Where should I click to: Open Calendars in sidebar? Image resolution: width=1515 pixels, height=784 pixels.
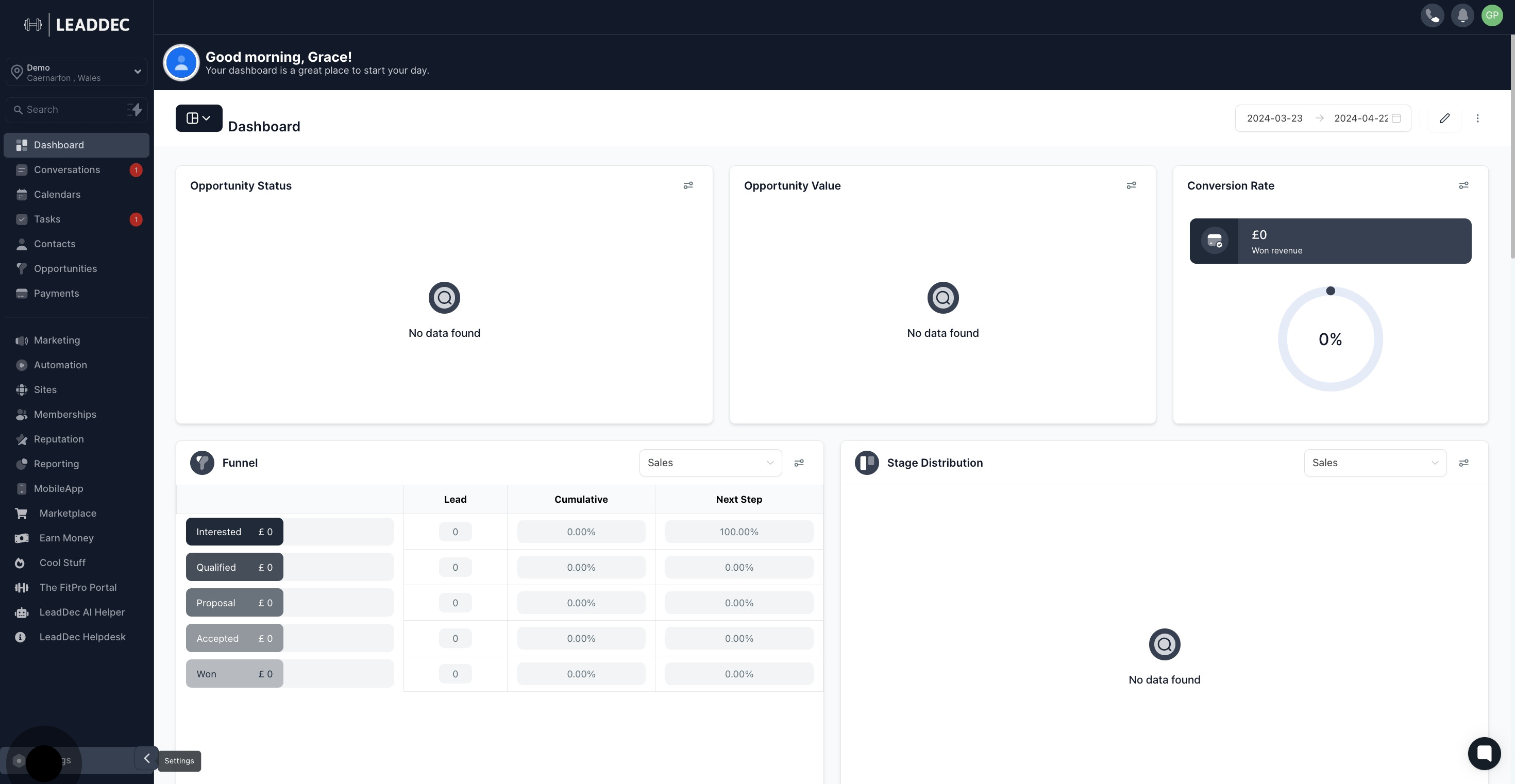76,195
